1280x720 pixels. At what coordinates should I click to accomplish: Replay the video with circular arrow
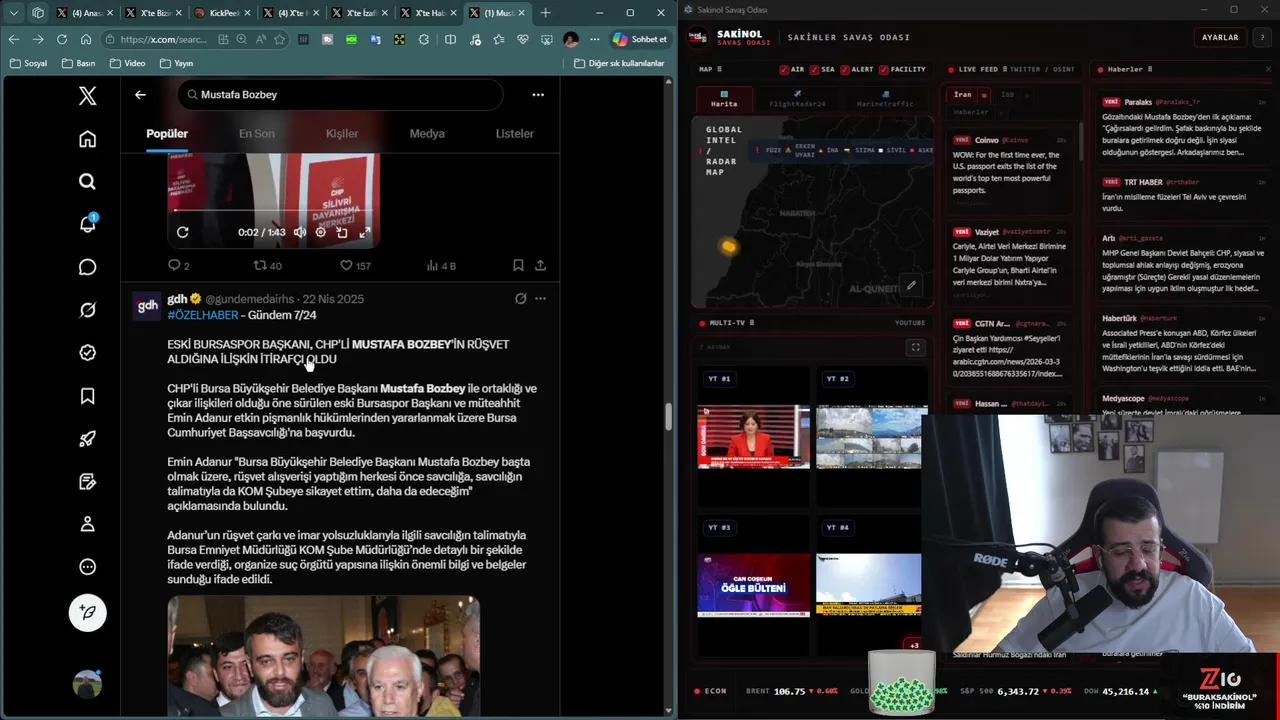(183, 232)
